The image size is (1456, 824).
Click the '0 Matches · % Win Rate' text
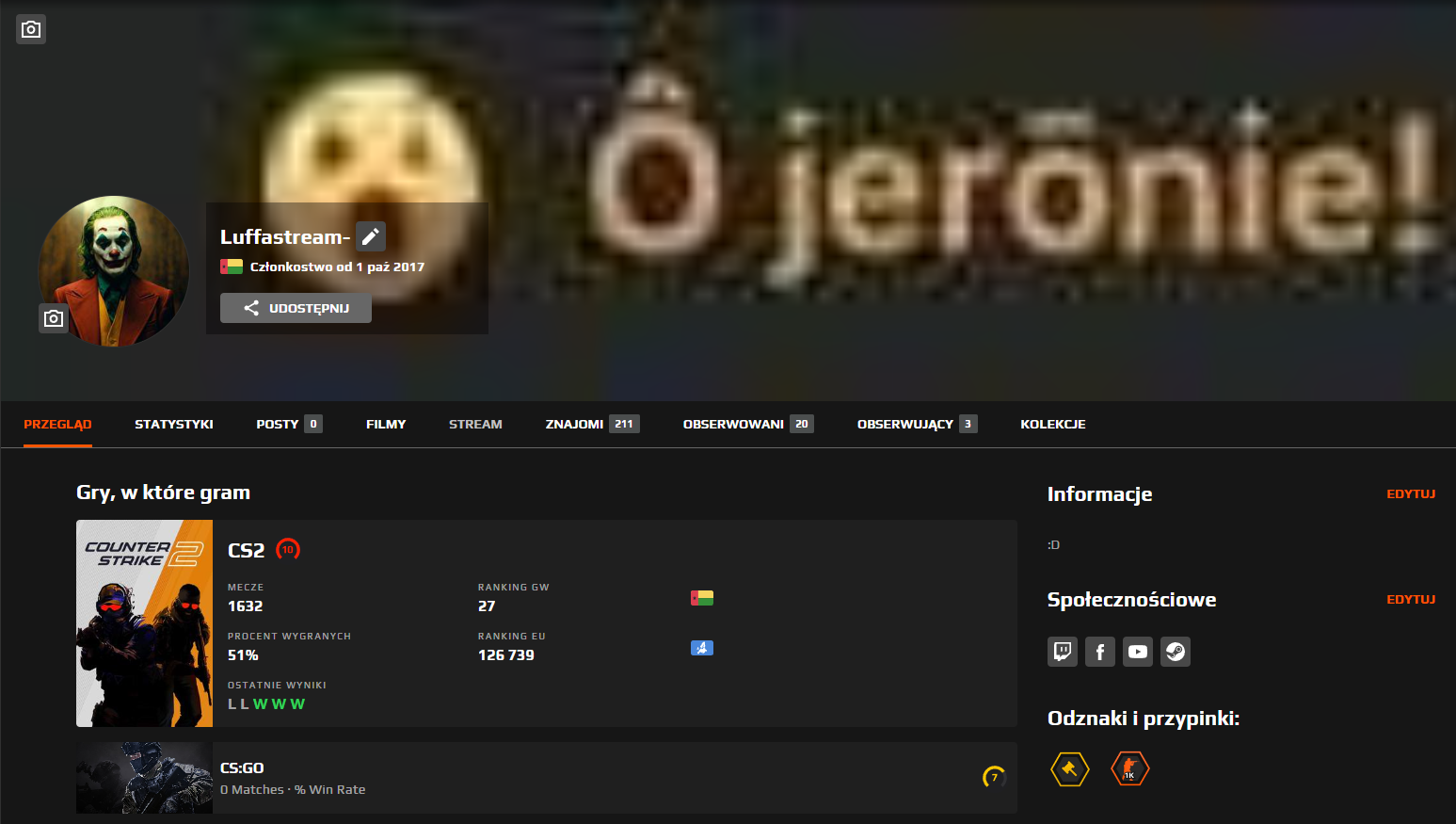[x=293, y=789]
